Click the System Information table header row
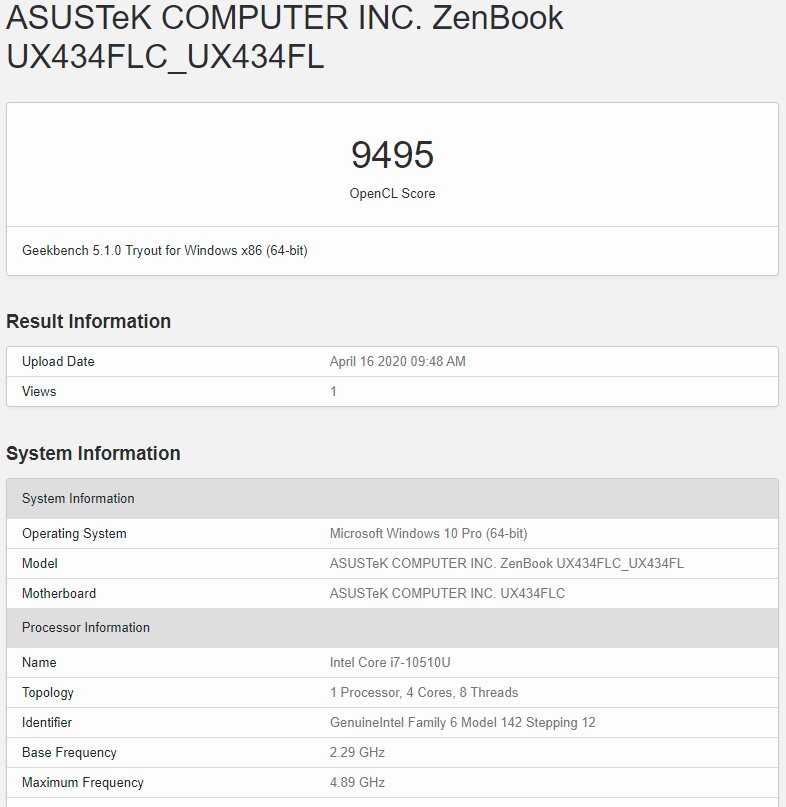The width and height of the screenshot is (786, 807). (x=392, y=498)
